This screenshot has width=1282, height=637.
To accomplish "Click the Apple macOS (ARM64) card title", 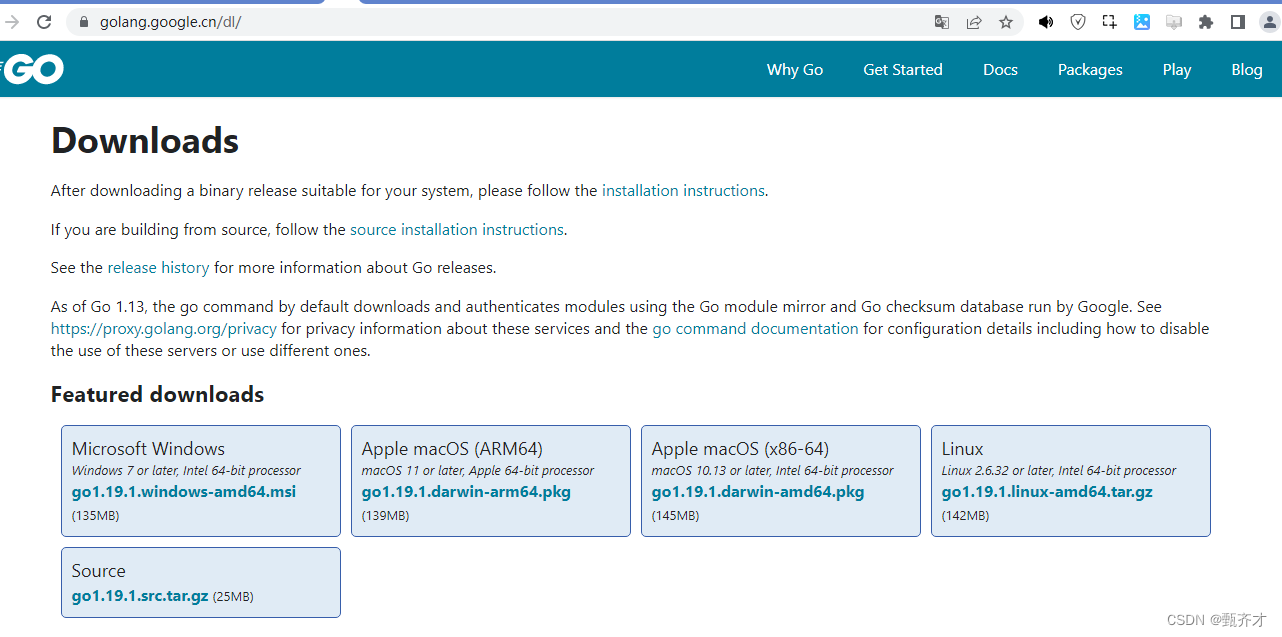I will click(452, 449).
